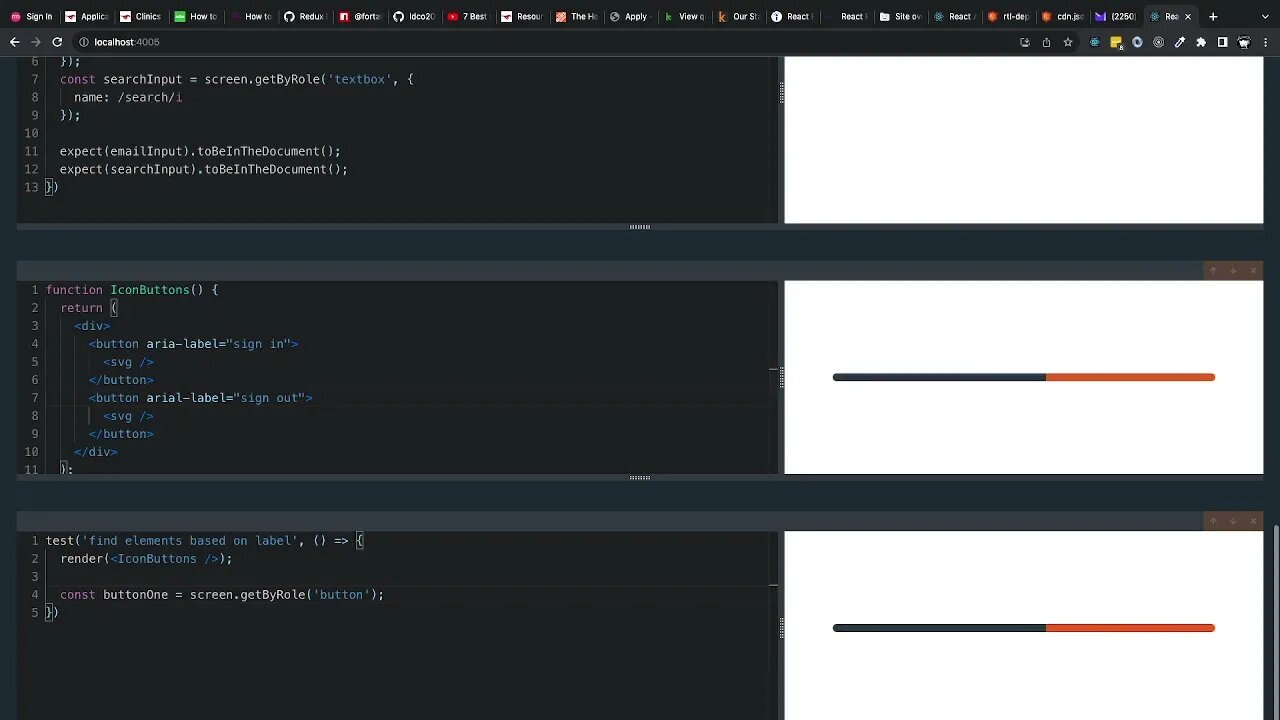Go back with the browser back arrow
This screenshot has width=1280, height=720.
point(14,42)
